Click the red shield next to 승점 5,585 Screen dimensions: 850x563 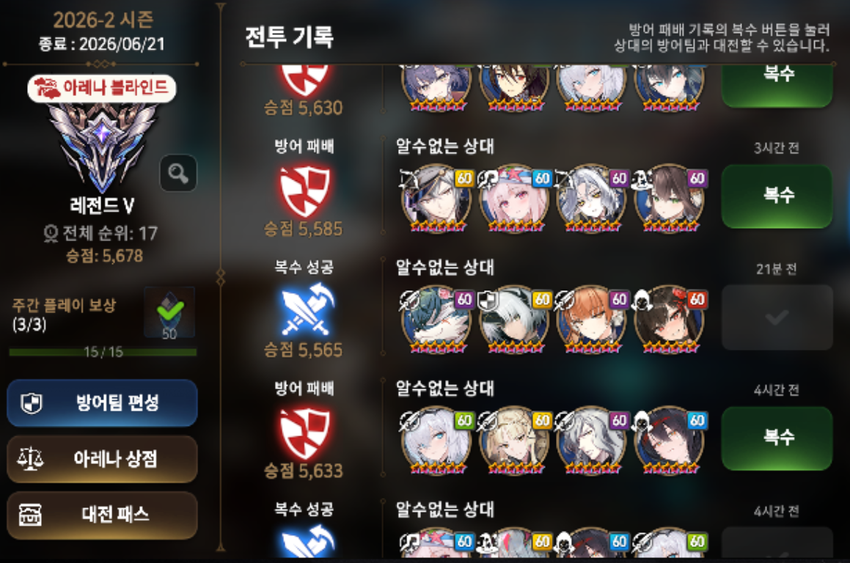pyautogui.click(x=305, y=191)
